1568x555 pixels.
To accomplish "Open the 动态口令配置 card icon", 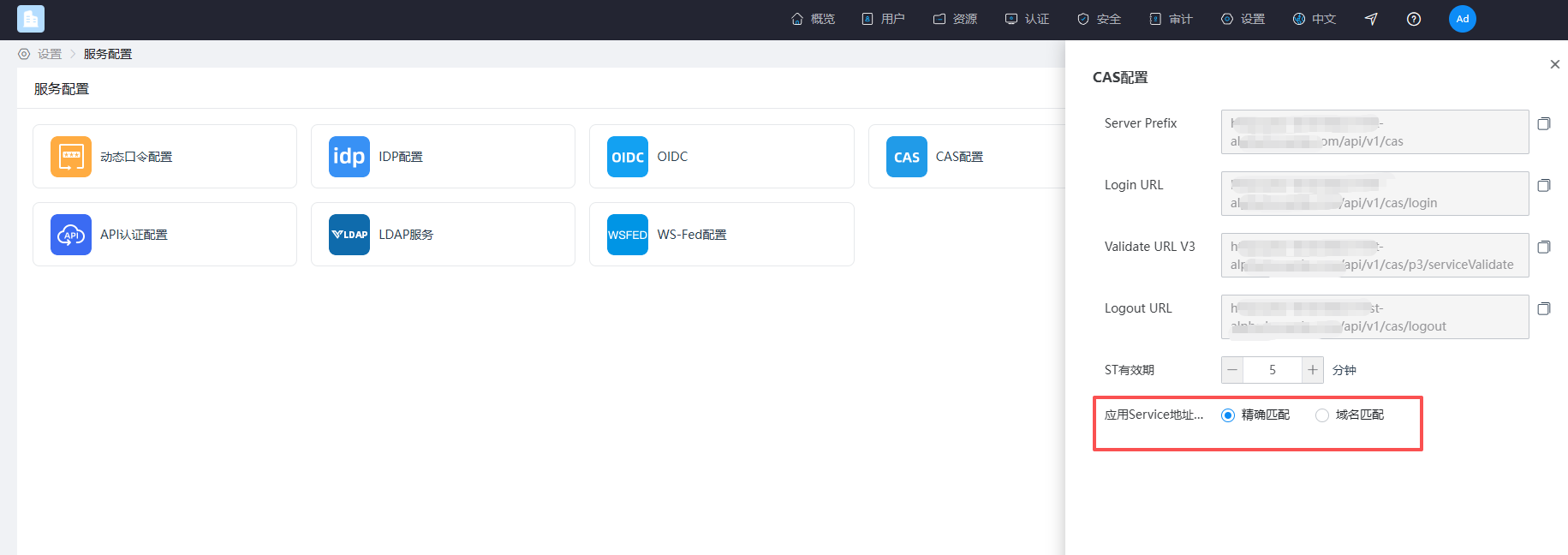I will click(x=71, y=157).
